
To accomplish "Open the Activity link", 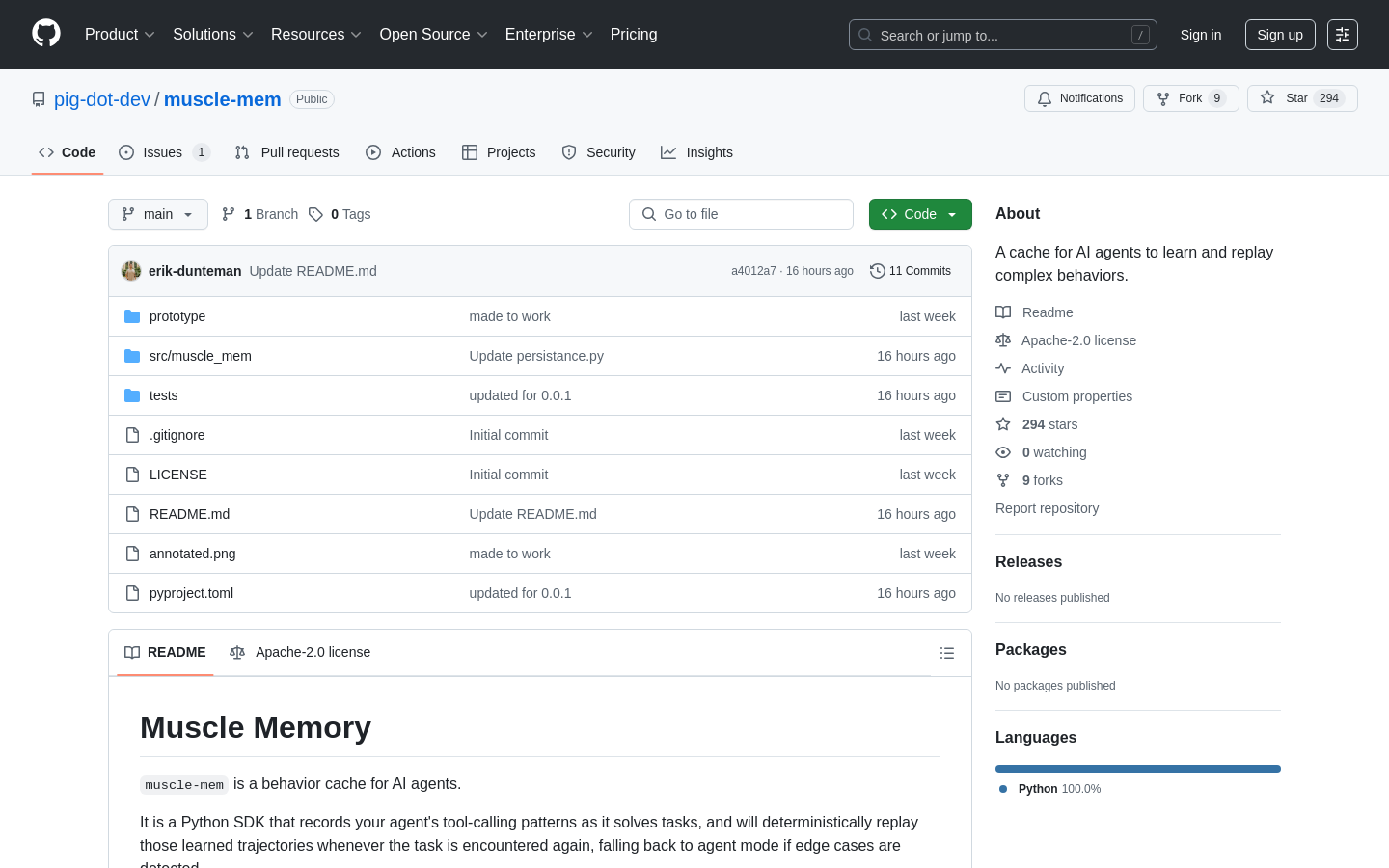I will [1030, 368].
